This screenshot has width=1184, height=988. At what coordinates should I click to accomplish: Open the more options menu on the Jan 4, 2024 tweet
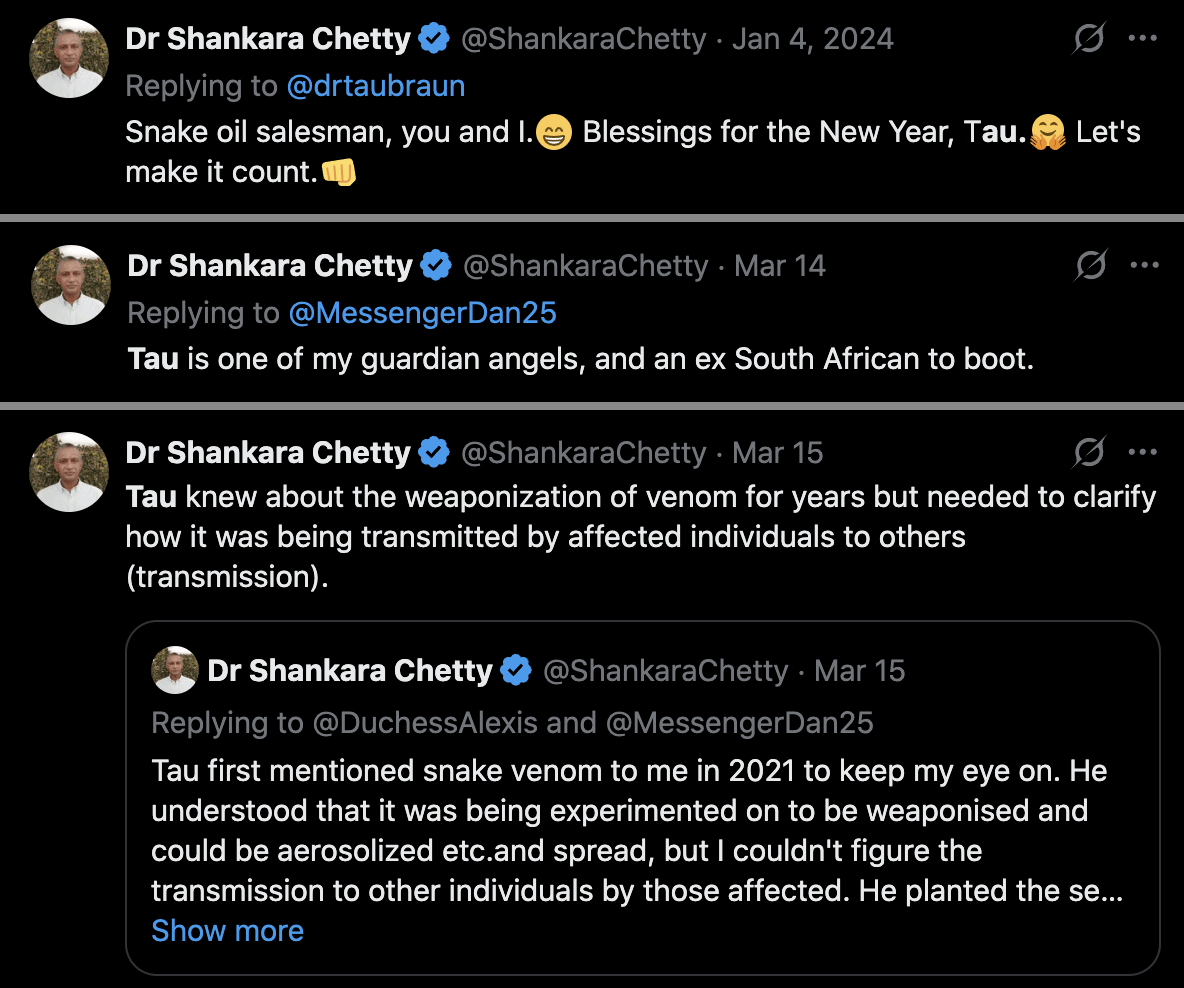(x=1142, y=39)
